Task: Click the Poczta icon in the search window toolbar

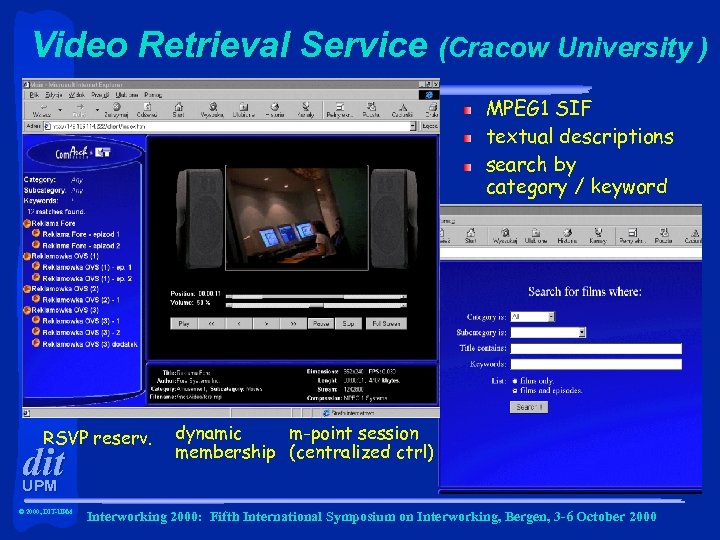Action: point(664,236)
